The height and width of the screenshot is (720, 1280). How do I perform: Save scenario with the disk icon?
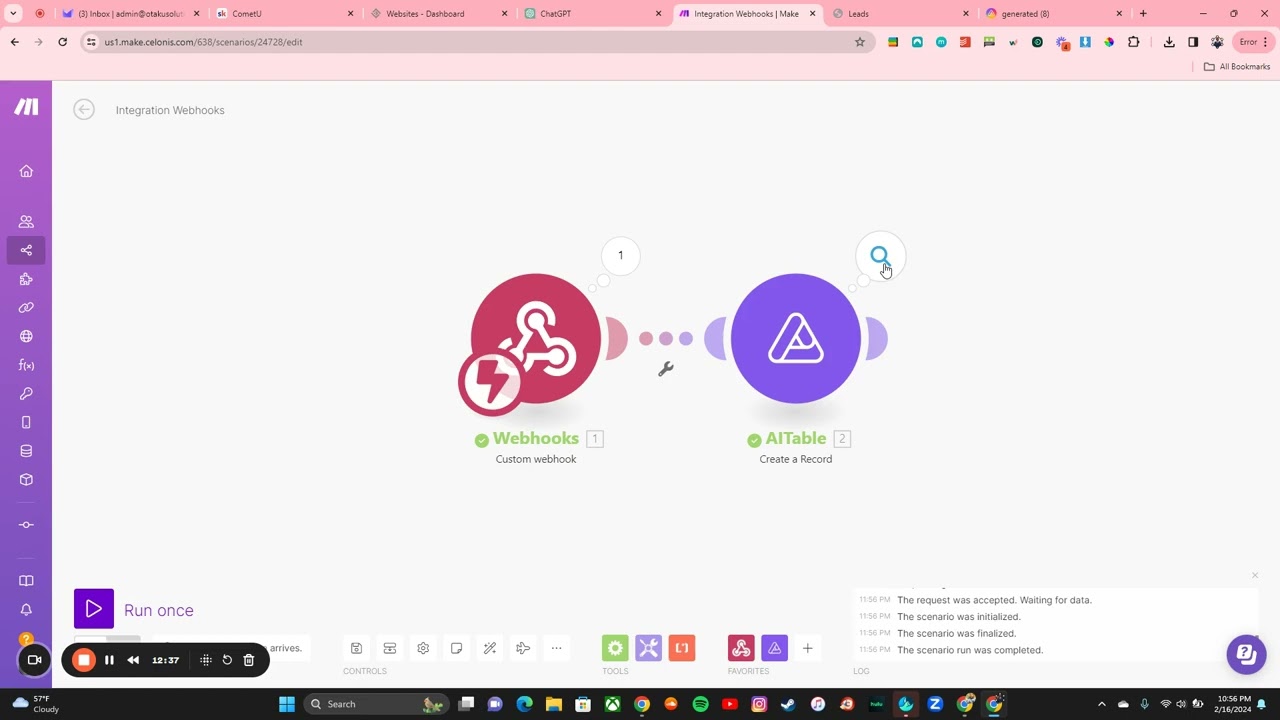coord(356,648)
